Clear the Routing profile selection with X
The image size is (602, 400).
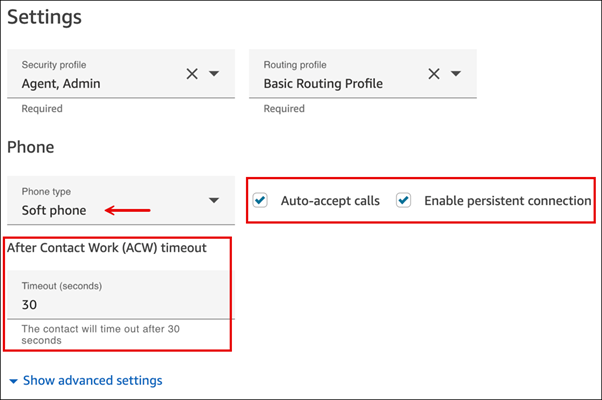434,74
